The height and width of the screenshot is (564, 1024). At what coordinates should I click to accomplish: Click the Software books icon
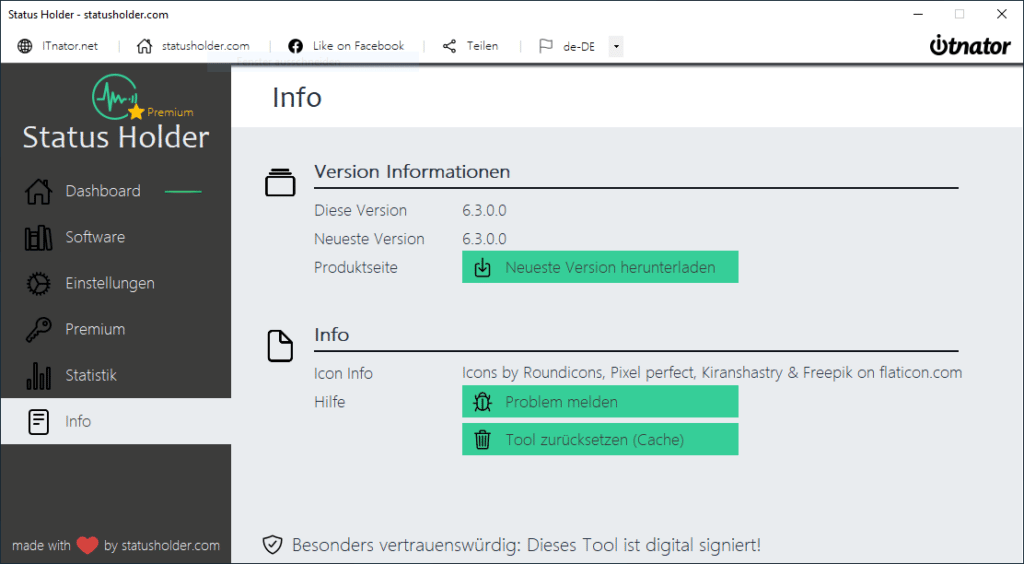(39, 238)
